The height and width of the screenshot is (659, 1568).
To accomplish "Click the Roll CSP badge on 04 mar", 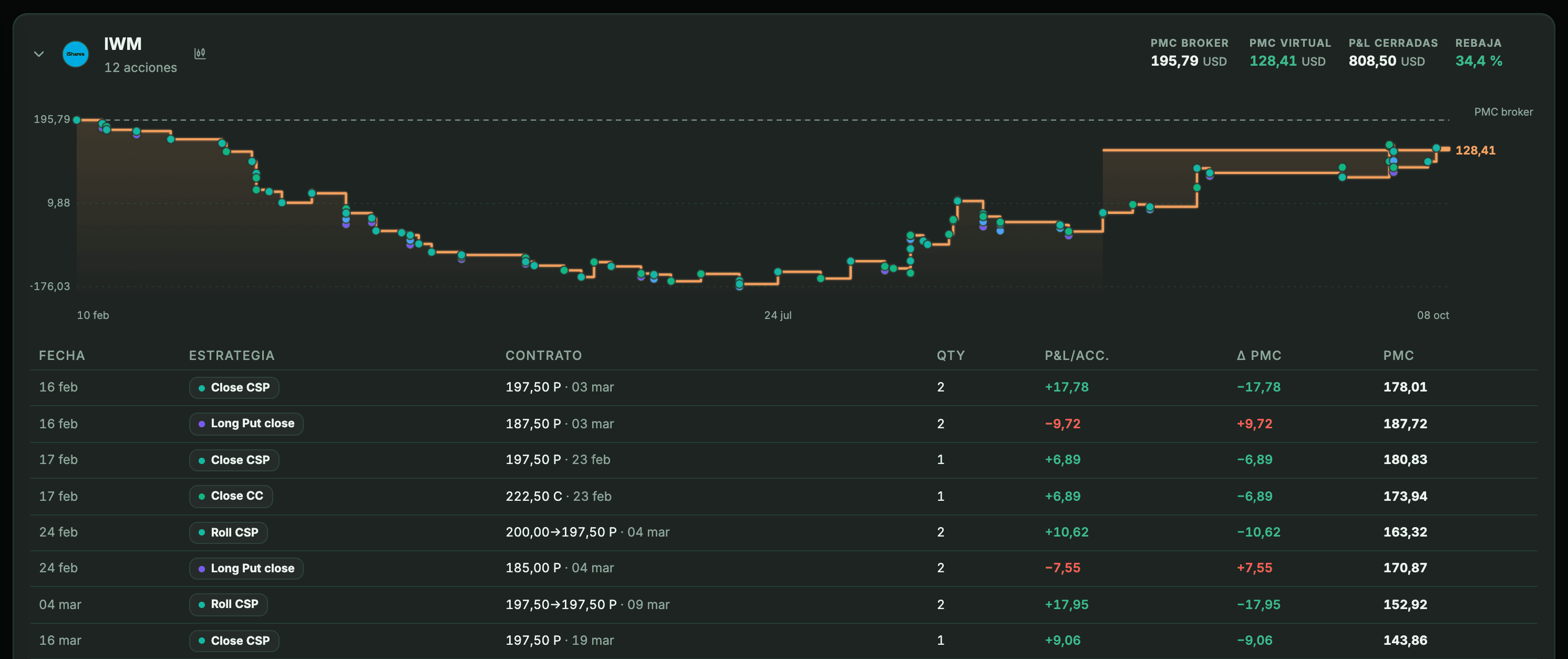I will [x=228, y=604].
